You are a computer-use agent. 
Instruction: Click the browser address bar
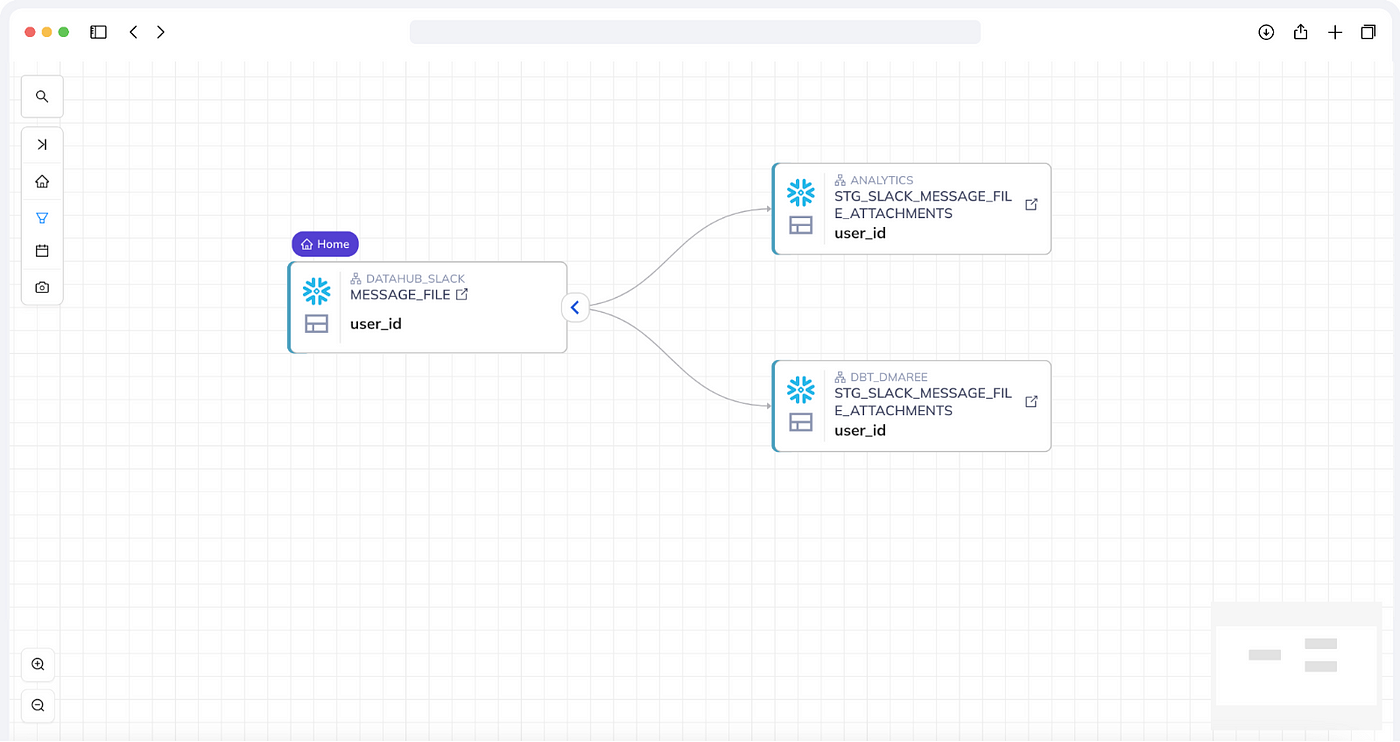[x=695, y=32]
